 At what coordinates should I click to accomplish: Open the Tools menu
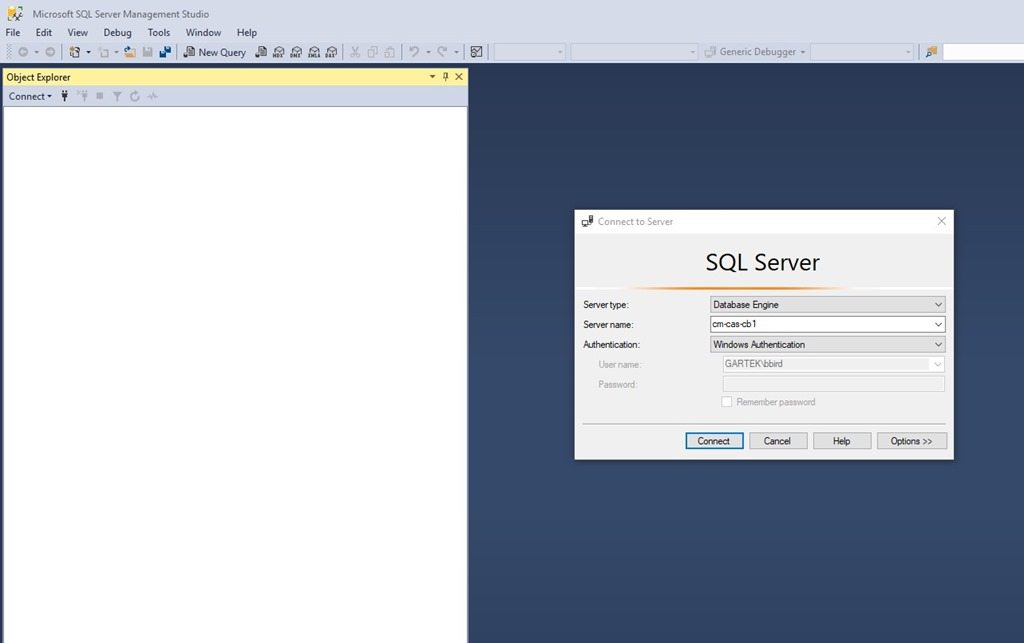(x=159, y=33)
